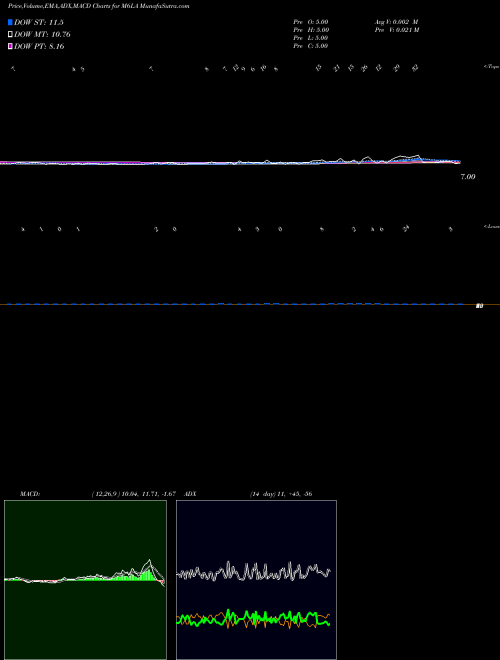Image resolution: width=500 pixels, height=660 pixels.
Task: Click the Pre V volume value
Action: click(397, 30)
